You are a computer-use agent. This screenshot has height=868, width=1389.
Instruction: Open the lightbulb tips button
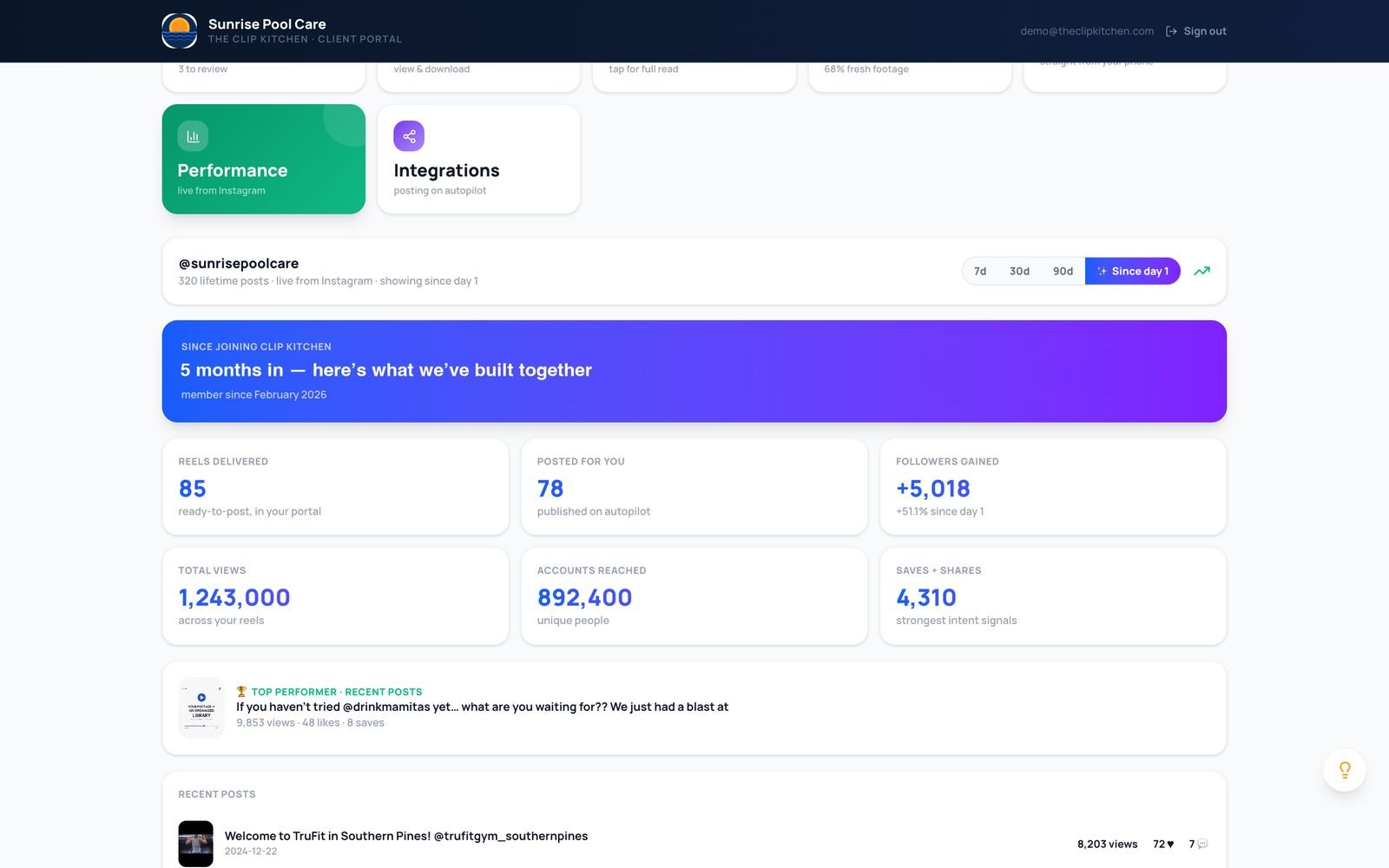coord(1345,770)
